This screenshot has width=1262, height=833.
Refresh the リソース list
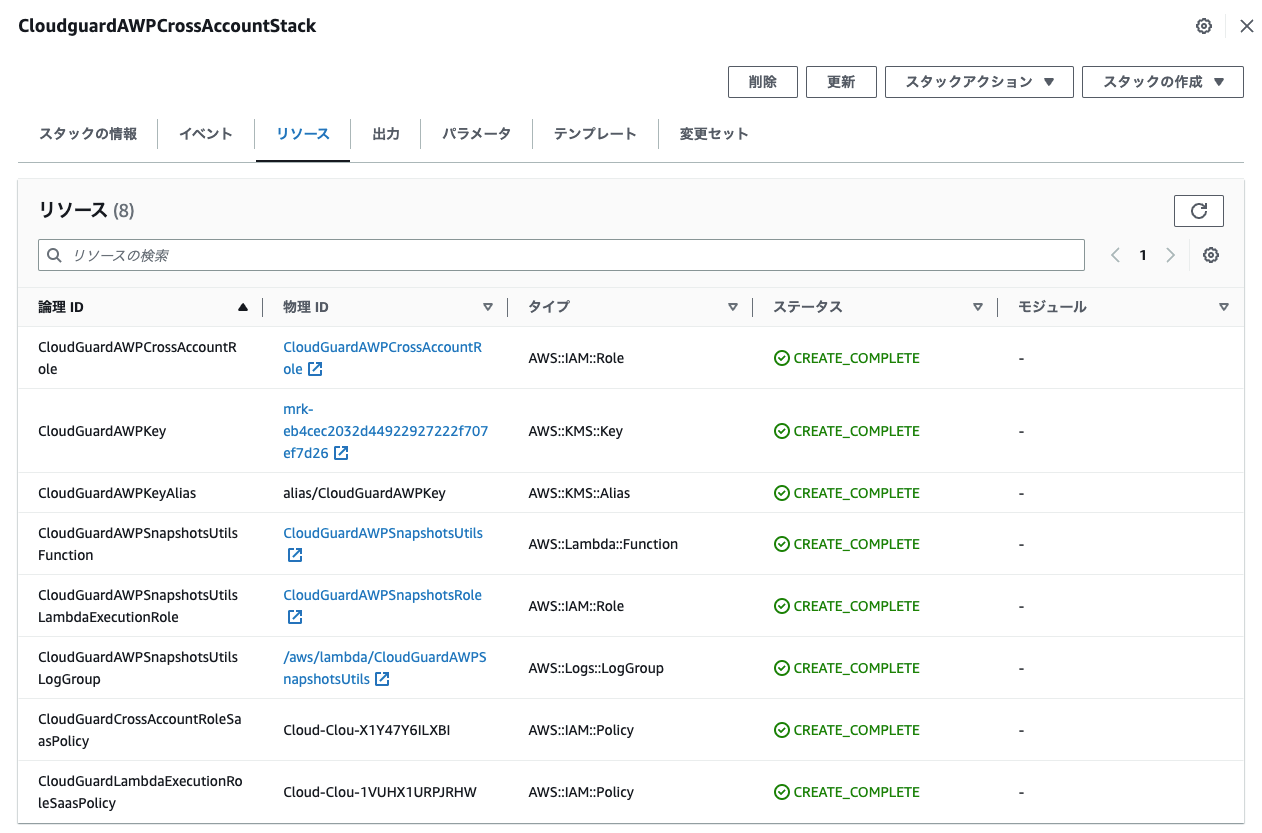(x=1198, y=210)
